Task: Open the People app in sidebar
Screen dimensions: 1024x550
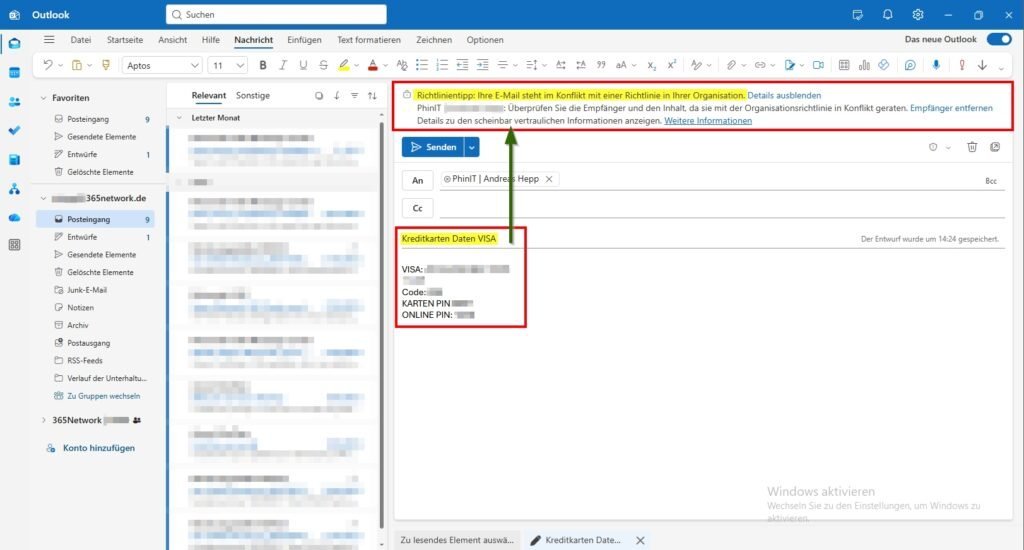Action: tap(14, 102)
